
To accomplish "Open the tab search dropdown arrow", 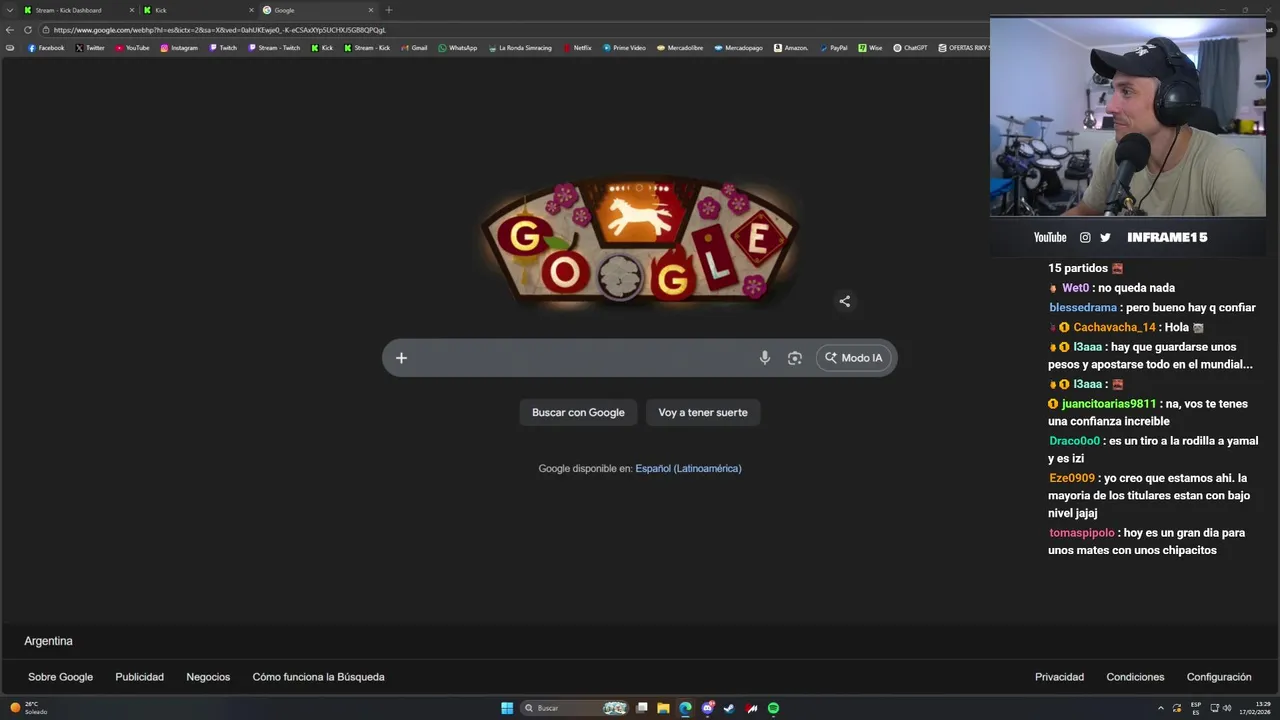I will [9, 10].
